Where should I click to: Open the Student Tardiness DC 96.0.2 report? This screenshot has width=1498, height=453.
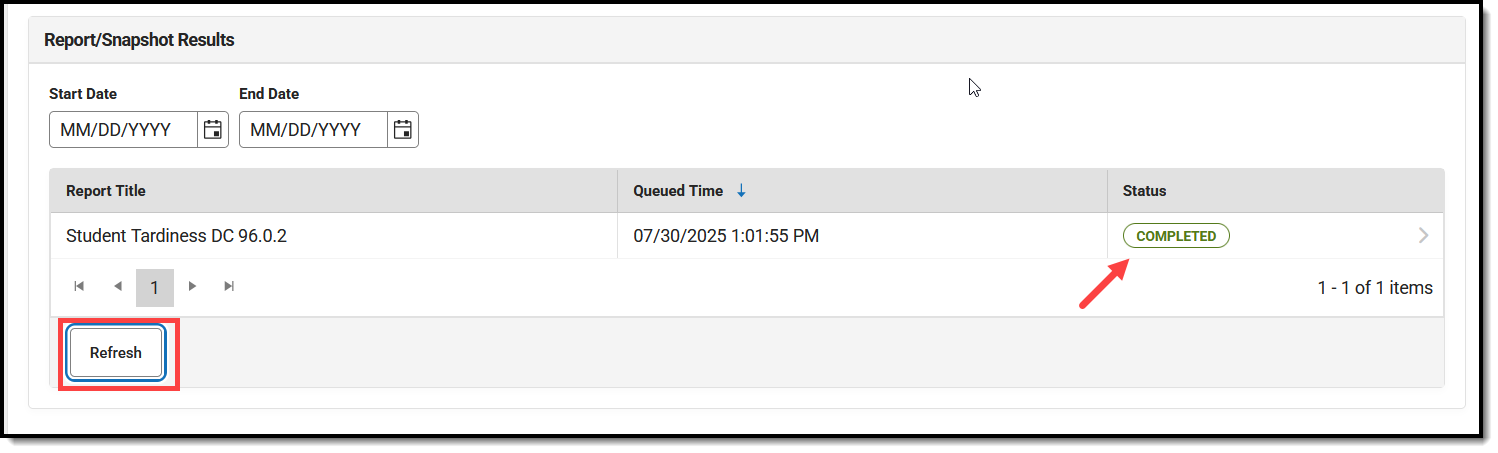click(x=177, y=236)
